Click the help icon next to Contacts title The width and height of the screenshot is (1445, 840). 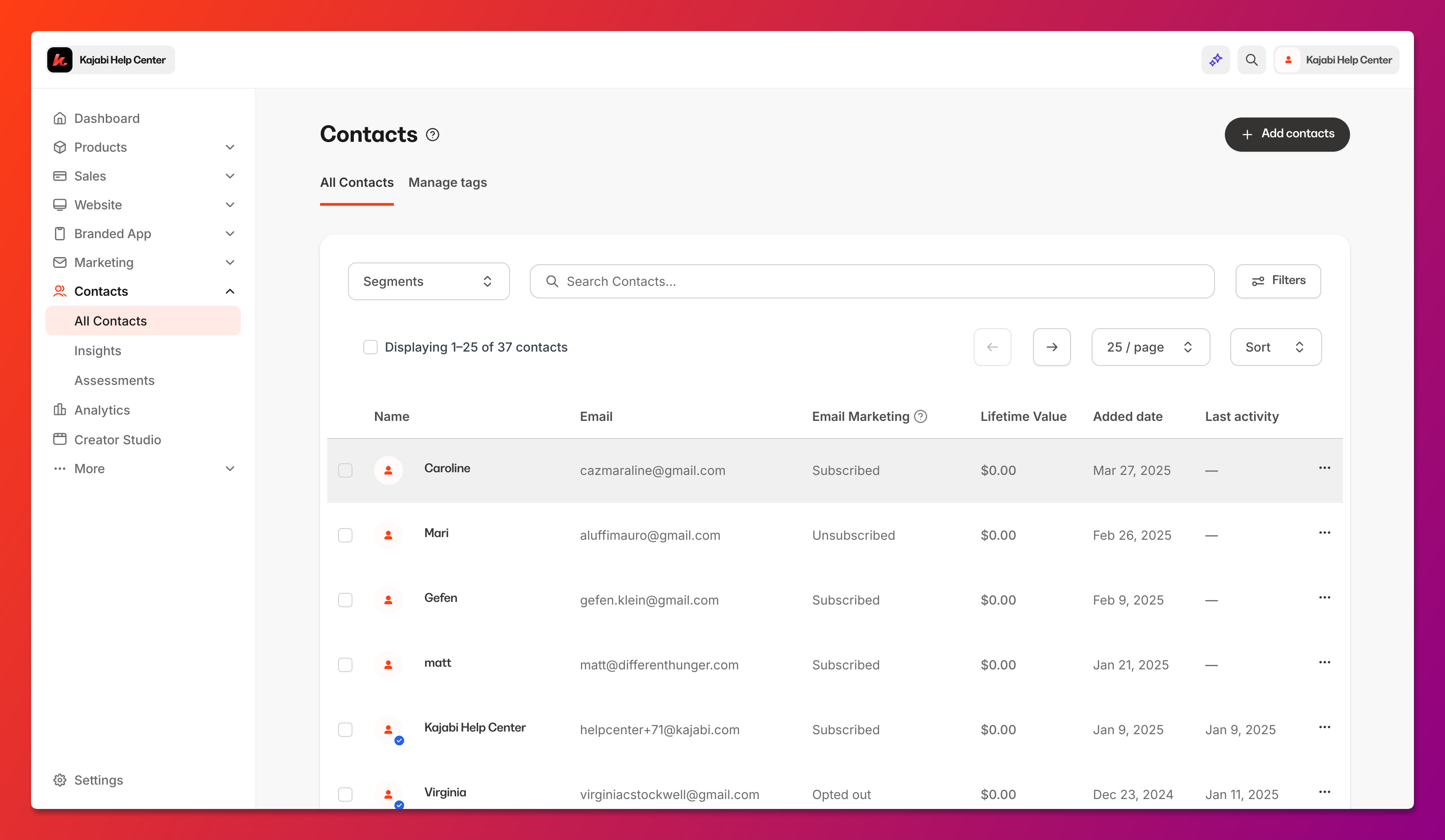(x=432, y=135)
